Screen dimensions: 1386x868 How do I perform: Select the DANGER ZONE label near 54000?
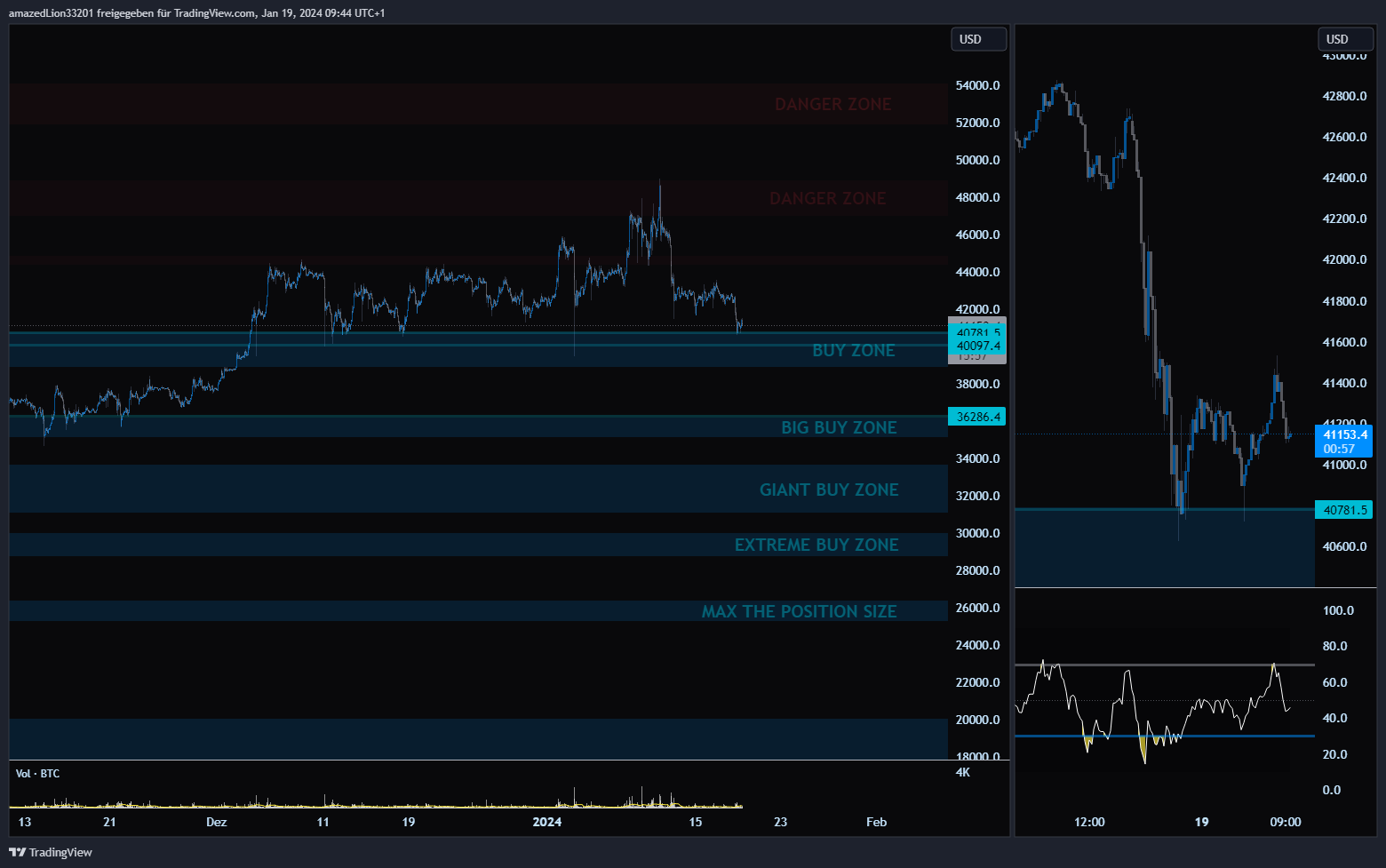832,104
